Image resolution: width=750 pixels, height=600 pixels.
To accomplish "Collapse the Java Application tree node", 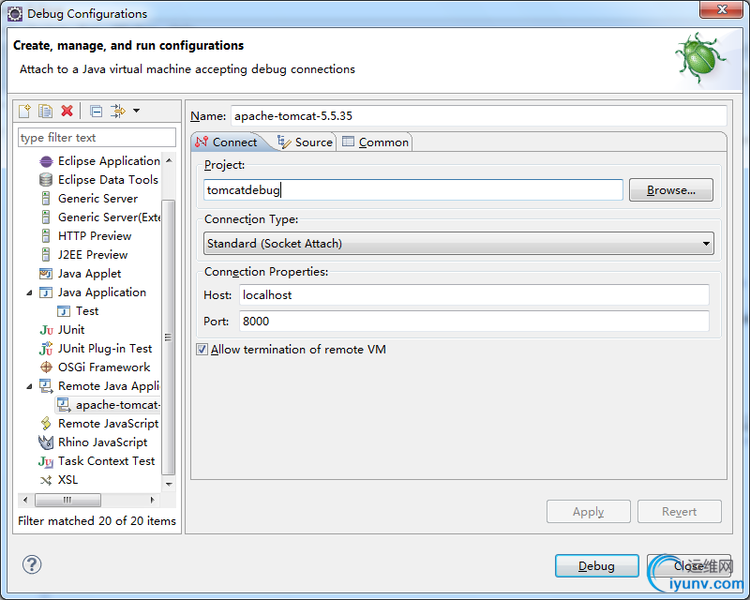I will click(x=30, y=293).
